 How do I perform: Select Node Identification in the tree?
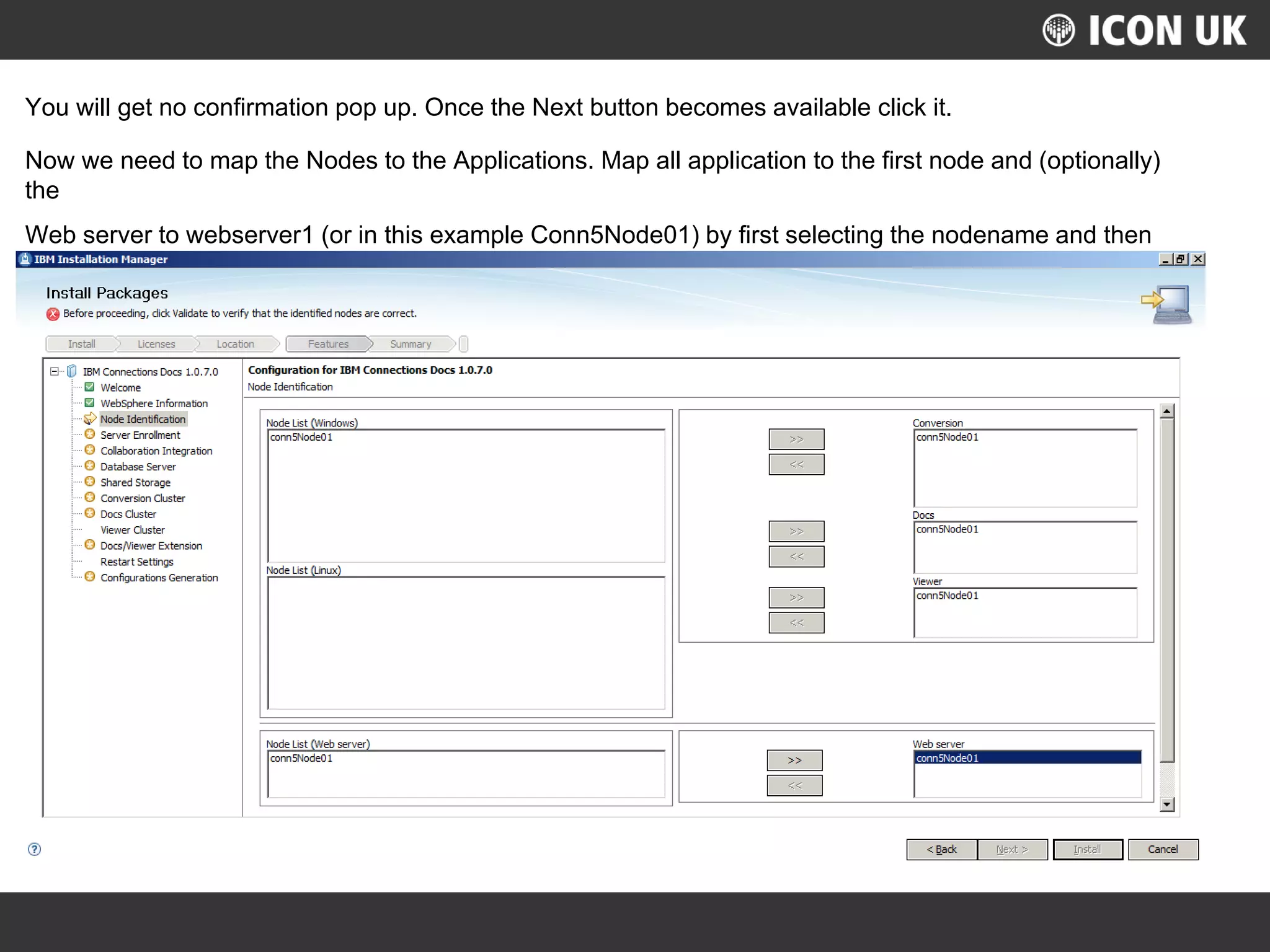point(143,419)
